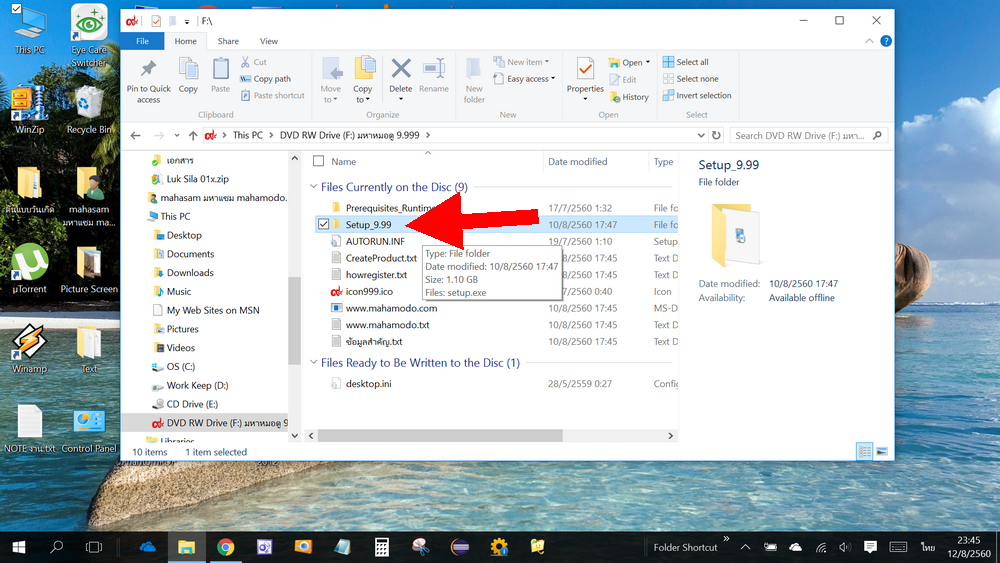Toggle checkbox on This PC desktop icon
Image resolution: width=1000 pixels, height=563 pixels.
click(x=17, y=9)
